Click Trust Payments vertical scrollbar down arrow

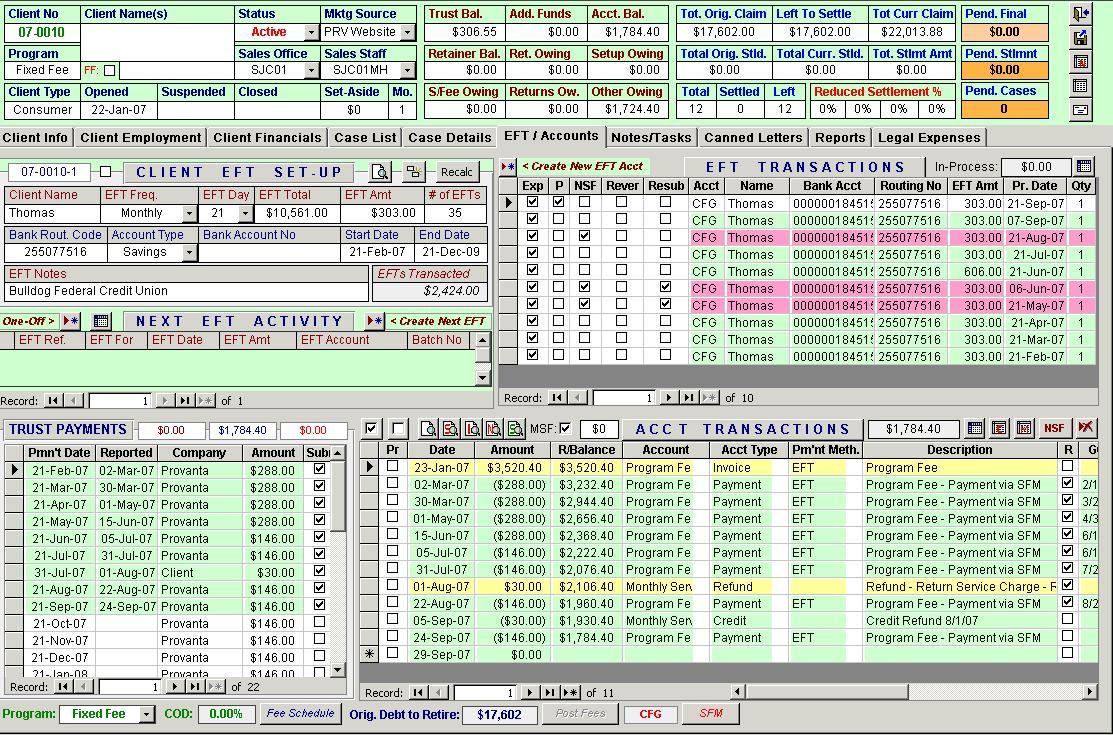[338, 669]
